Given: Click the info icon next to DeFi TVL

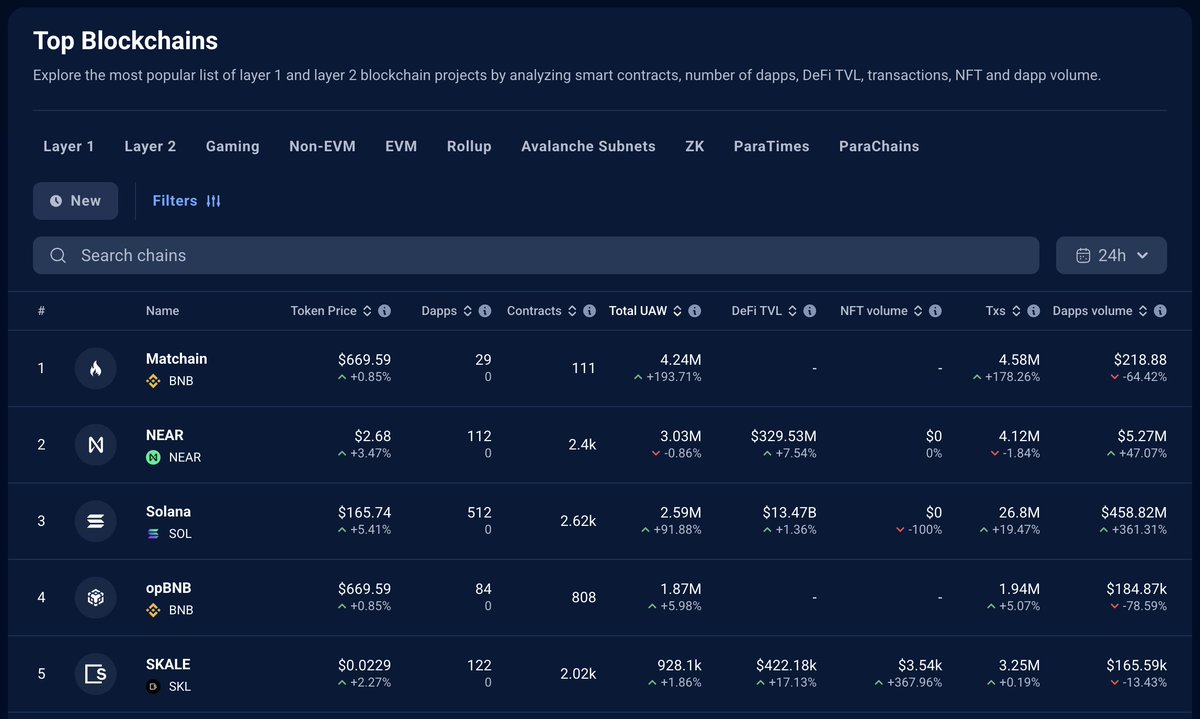Looking at the screenshot, I should (810, 311).
